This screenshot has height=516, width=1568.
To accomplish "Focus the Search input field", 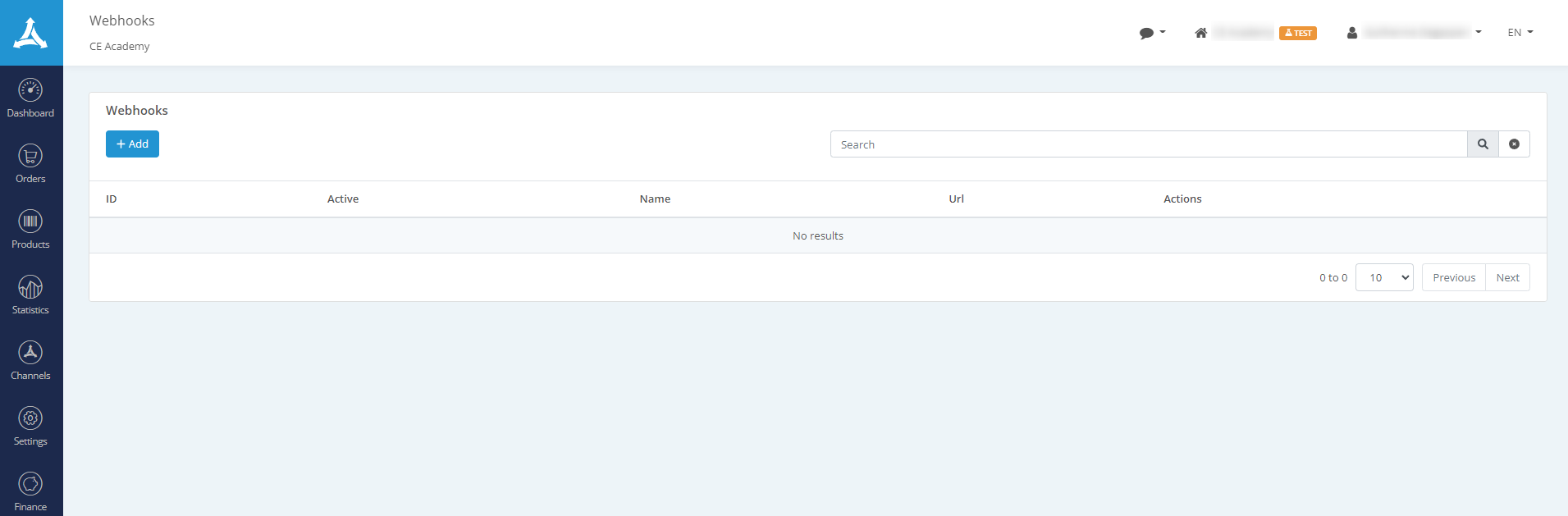I will point(1149,144).
